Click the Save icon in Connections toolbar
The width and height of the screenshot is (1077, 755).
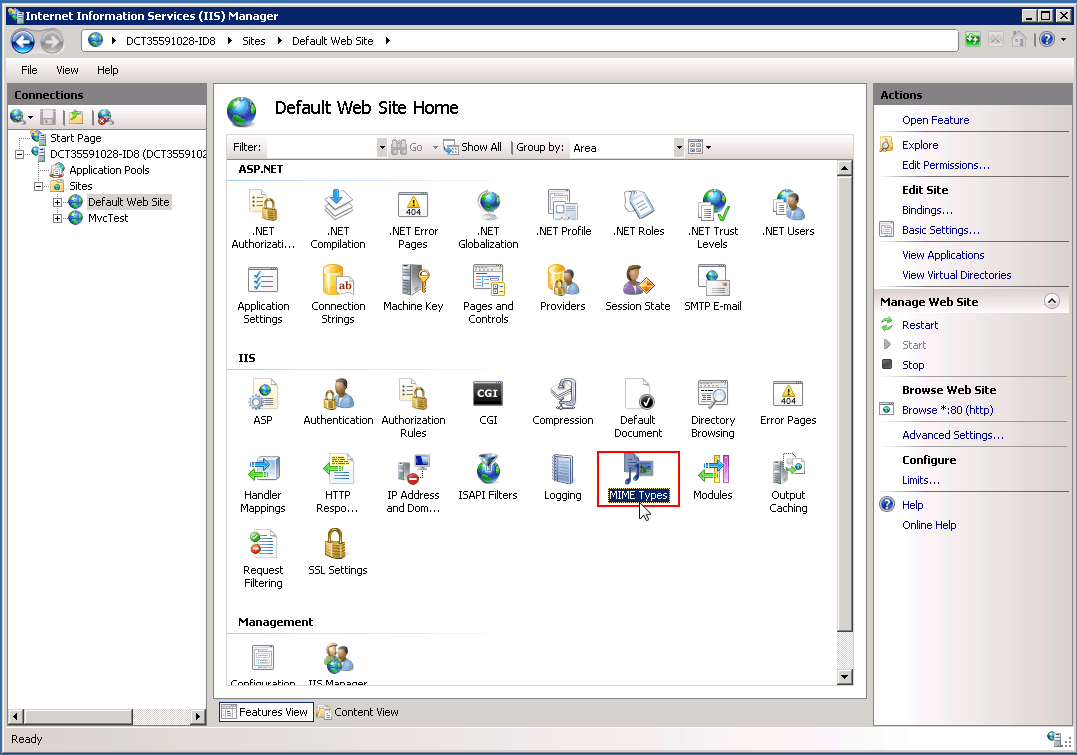[x=47, y=117]
